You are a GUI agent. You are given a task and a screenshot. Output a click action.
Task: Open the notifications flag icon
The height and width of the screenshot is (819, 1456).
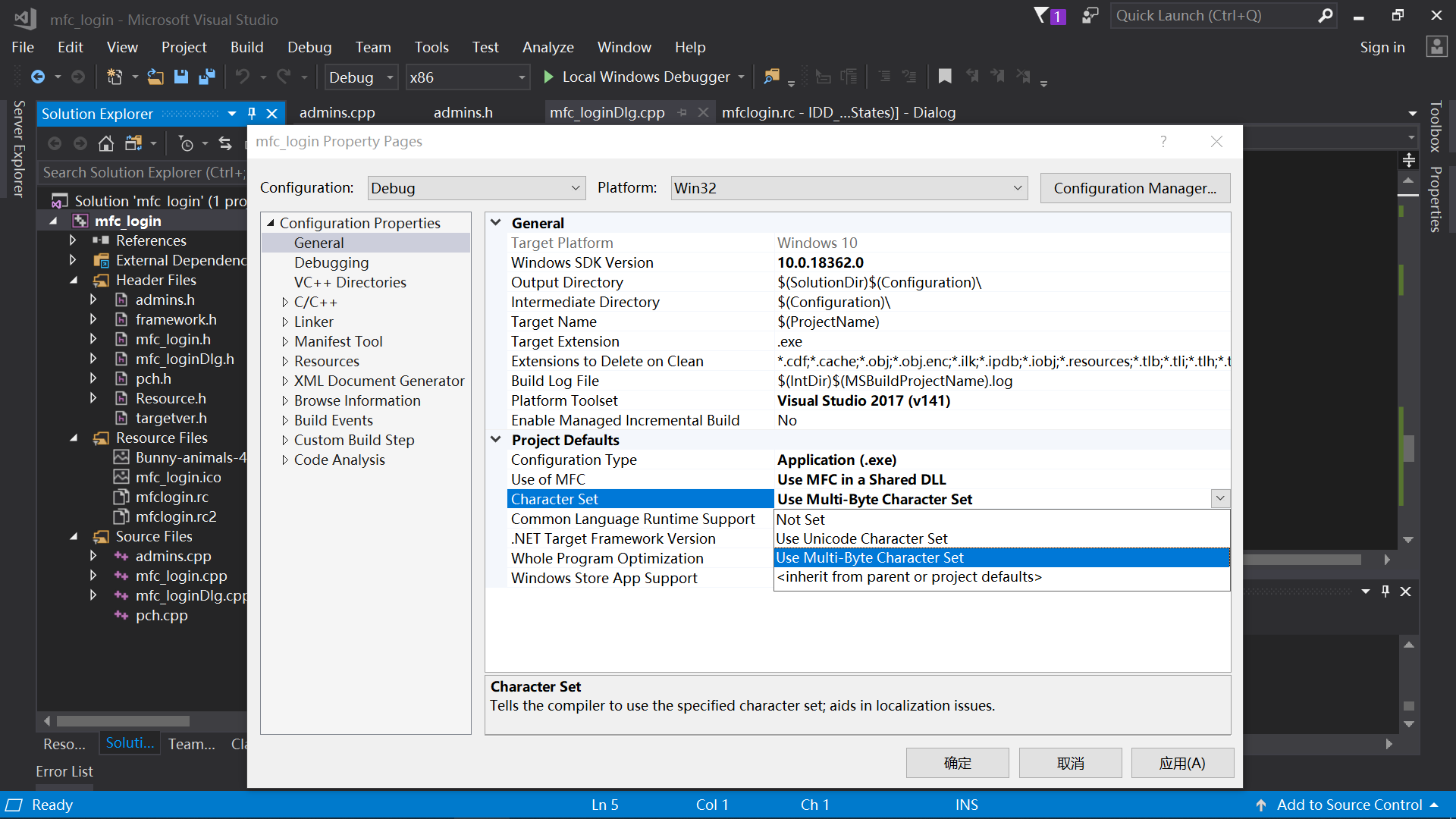tap(1042, 15)
